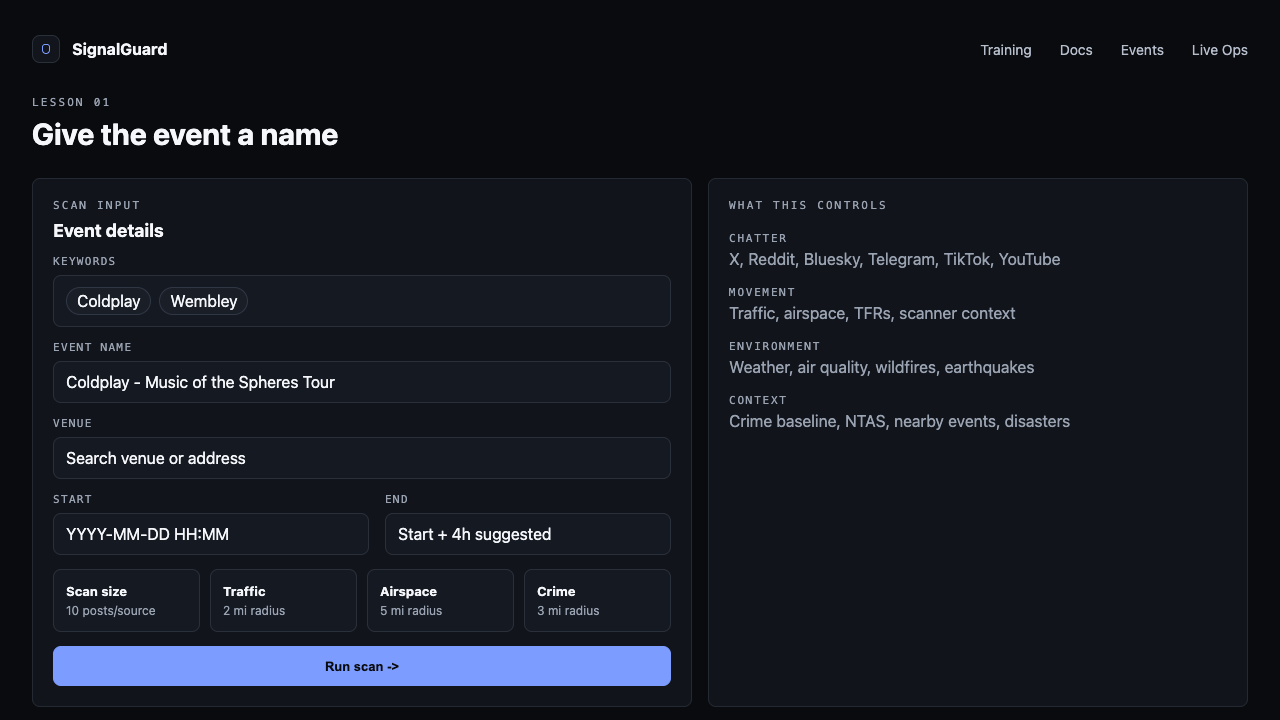Screen dimensions: 1280x720
Task: Open the Events navigation link
Action: pyautogui.click(x=1142, y=50)
